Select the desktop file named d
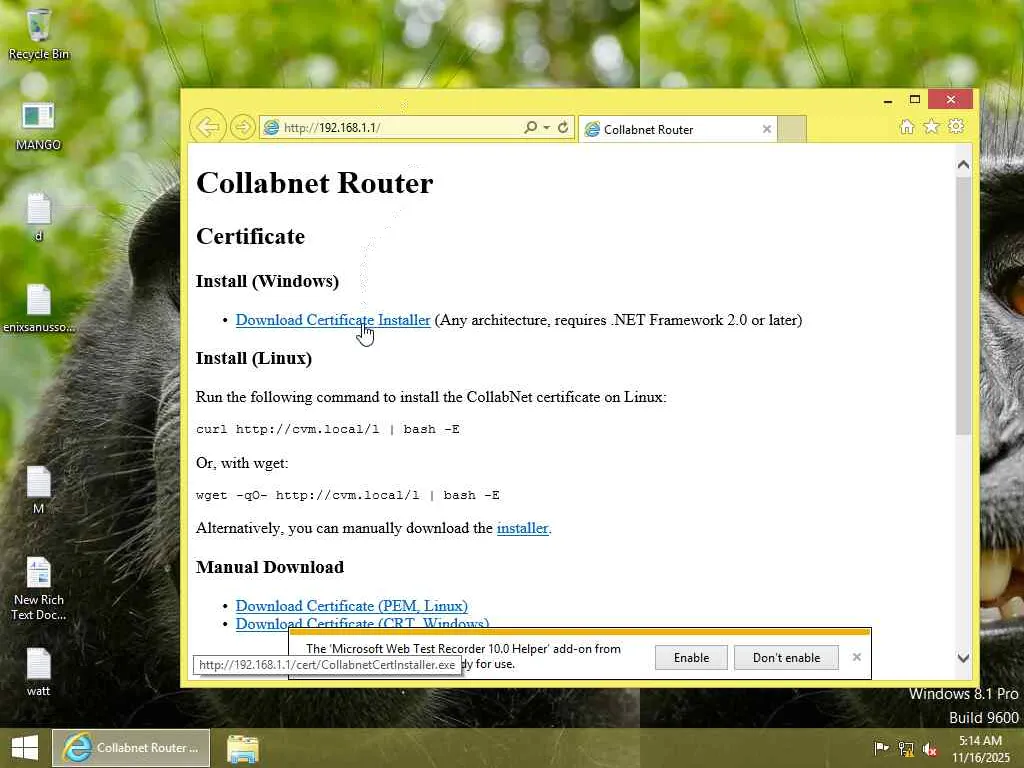The height and width of the screenshot is (768, 1024). point(39,217)
